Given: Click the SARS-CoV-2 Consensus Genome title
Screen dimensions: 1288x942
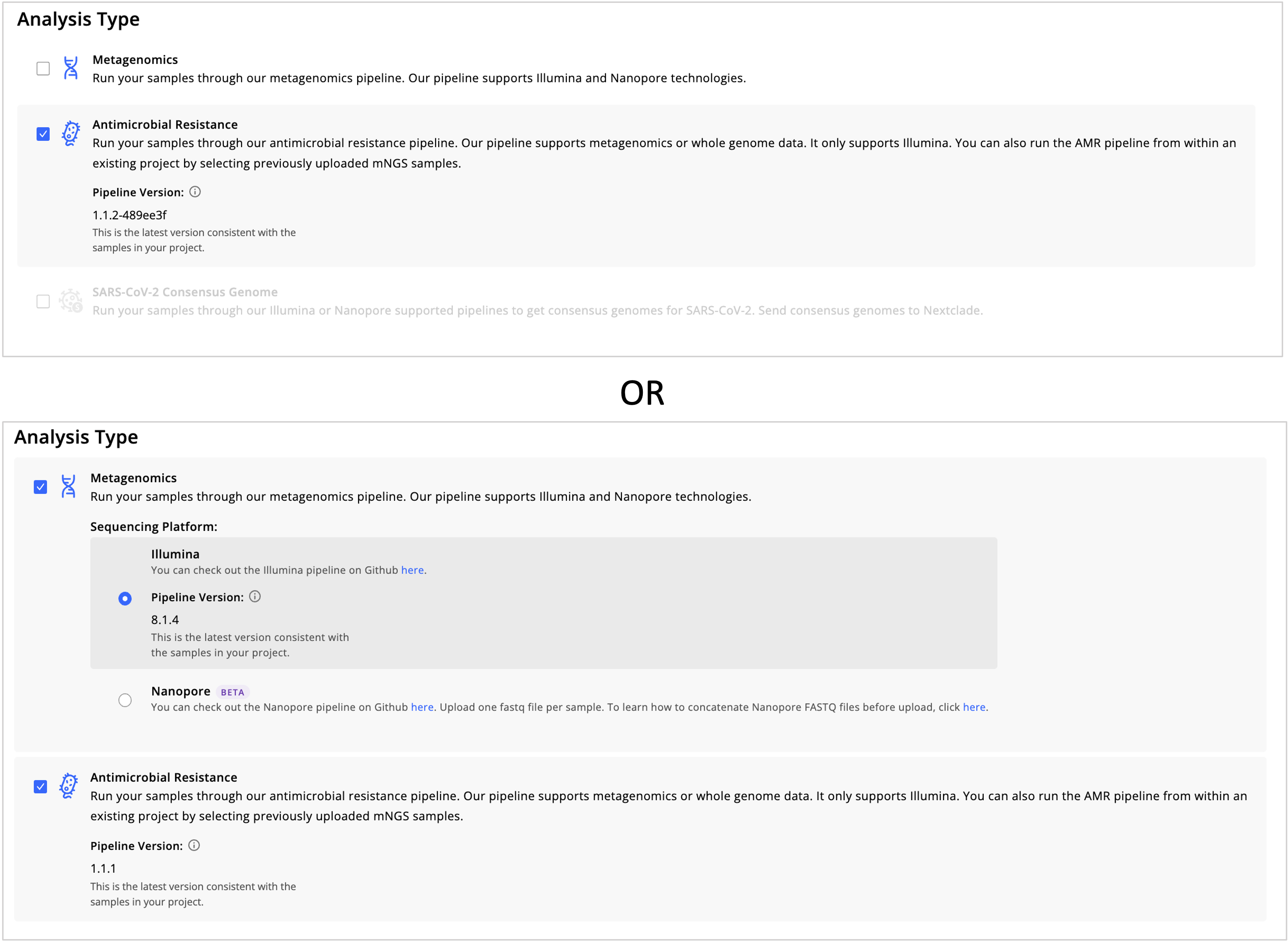Looking at the screenshot, I should coord(185,292).
